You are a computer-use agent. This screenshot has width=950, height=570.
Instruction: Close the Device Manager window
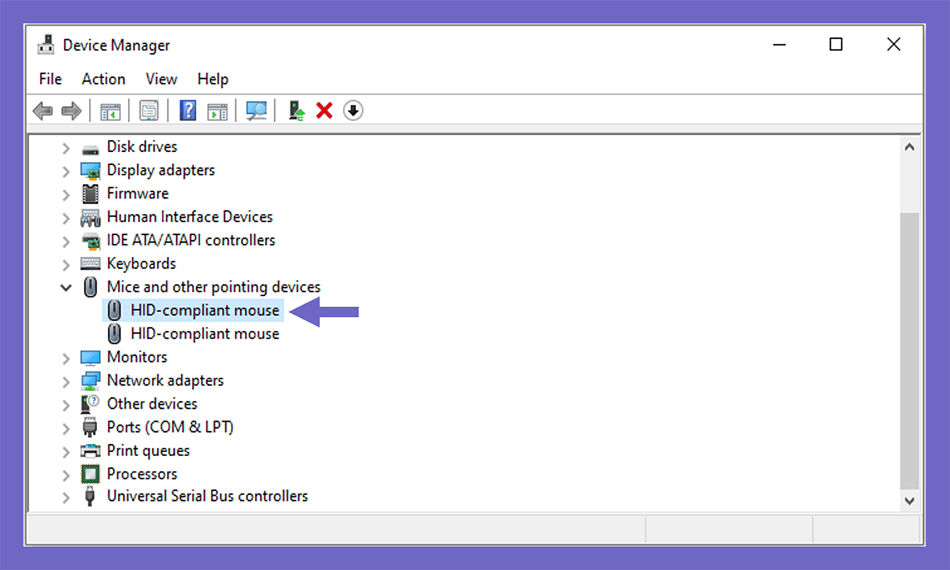point(893,44)
